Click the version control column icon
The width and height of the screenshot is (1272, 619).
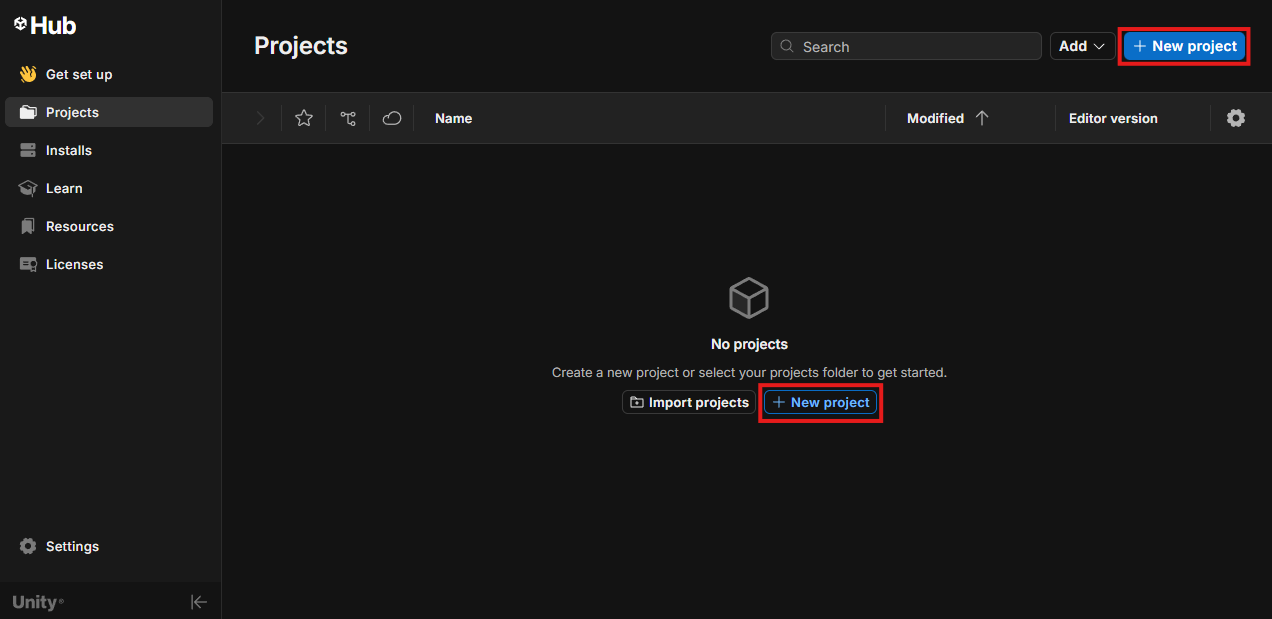(348, 118)
